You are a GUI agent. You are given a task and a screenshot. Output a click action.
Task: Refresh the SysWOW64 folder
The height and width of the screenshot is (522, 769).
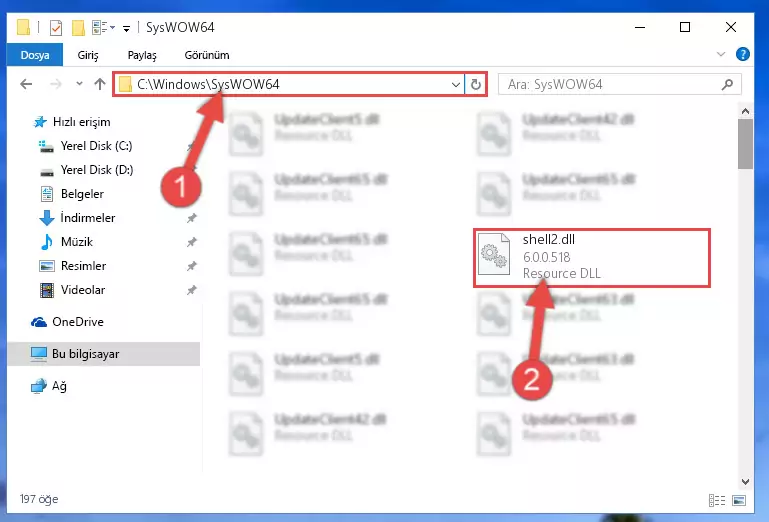pyautogui.click(x=475, y=85)
